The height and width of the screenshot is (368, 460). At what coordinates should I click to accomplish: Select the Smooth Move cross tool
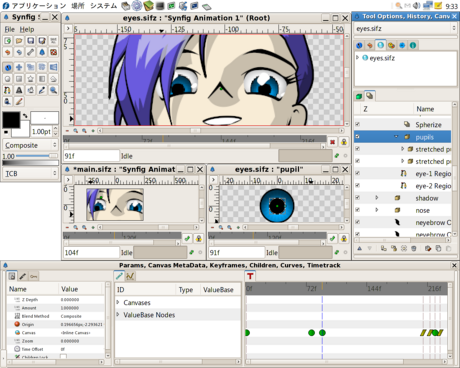click(19, 68)
